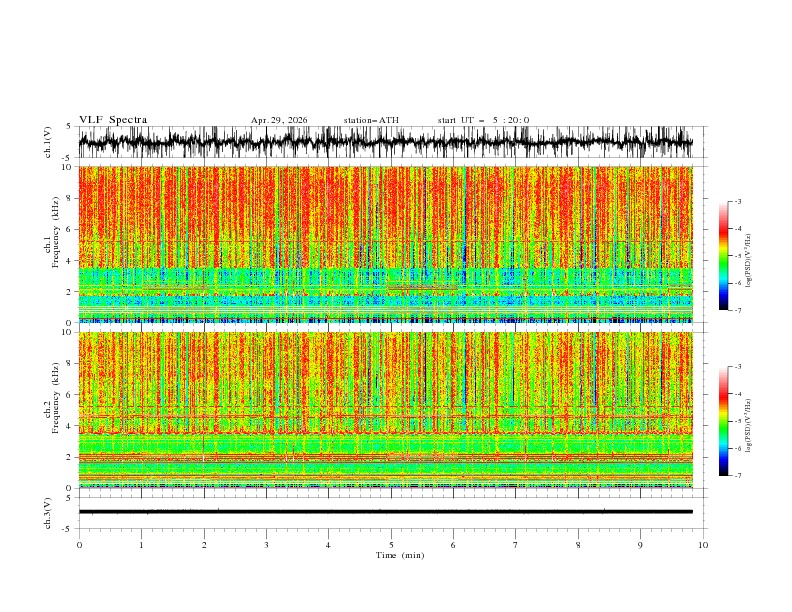
Task: Click the "Time (min)" axis label
Action: 400,555
